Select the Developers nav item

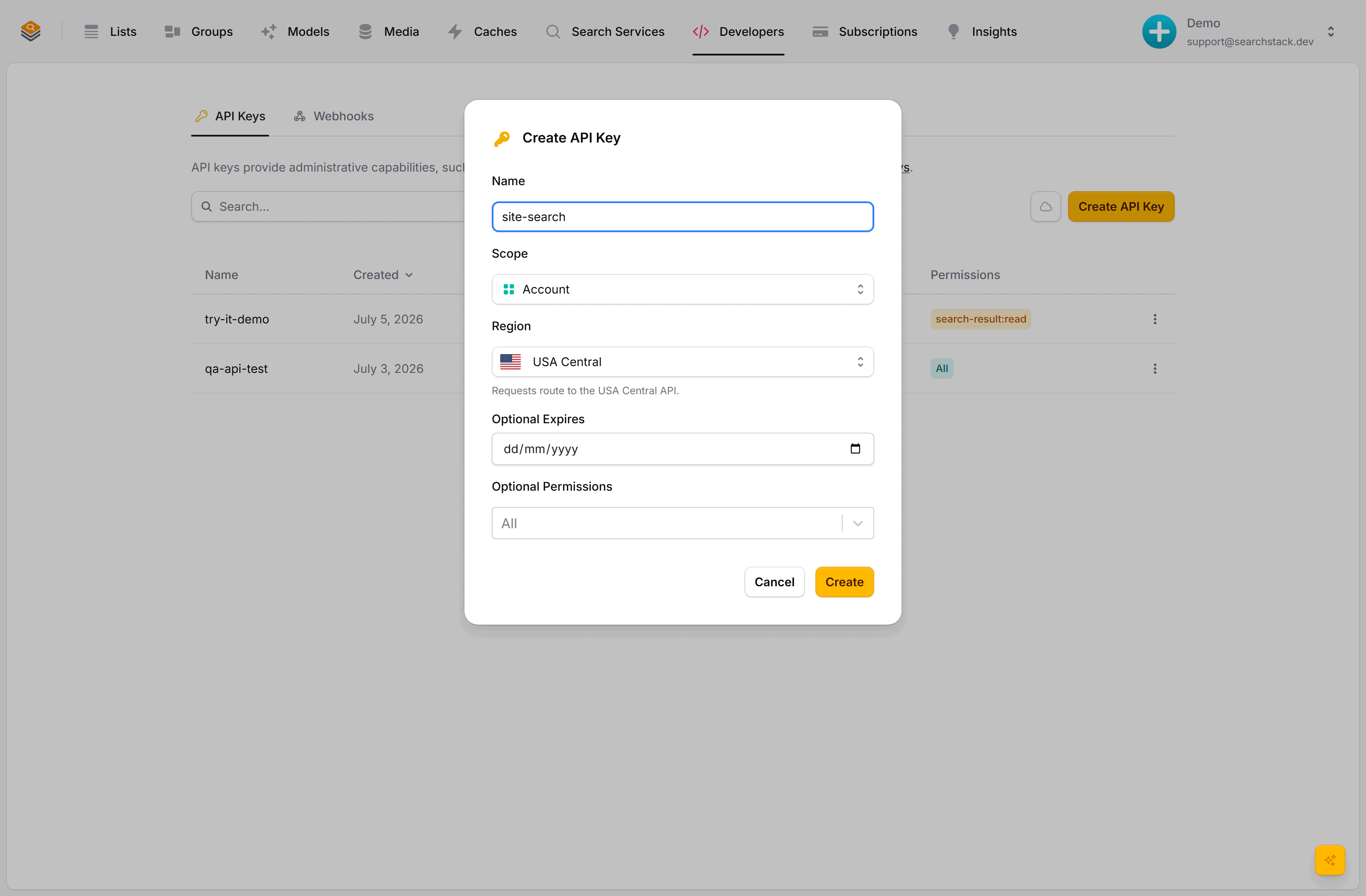point(738,32)
